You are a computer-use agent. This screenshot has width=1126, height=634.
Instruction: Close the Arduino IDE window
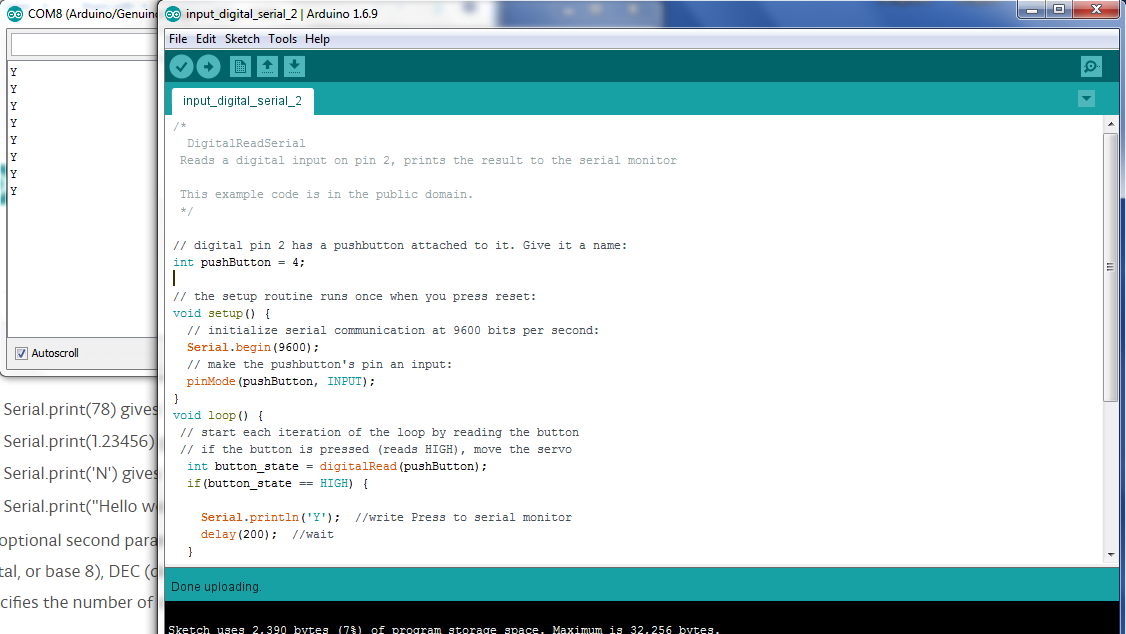point(1097,10)
